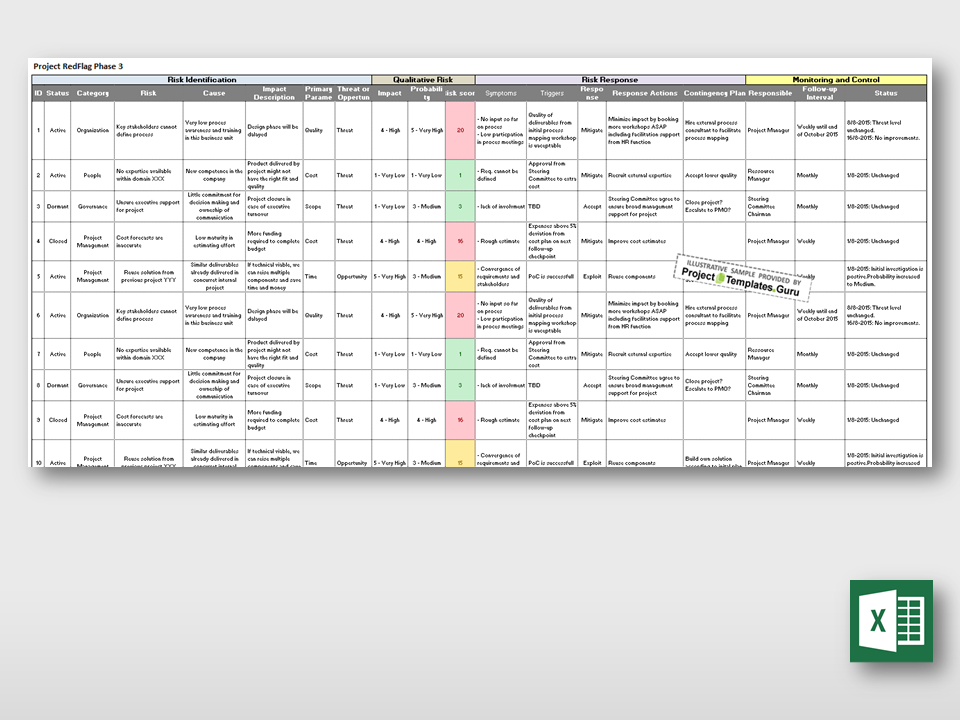Click the 'Monthly' interval cell in row 2
Screen dimensions: 960x720
[819, 175]
